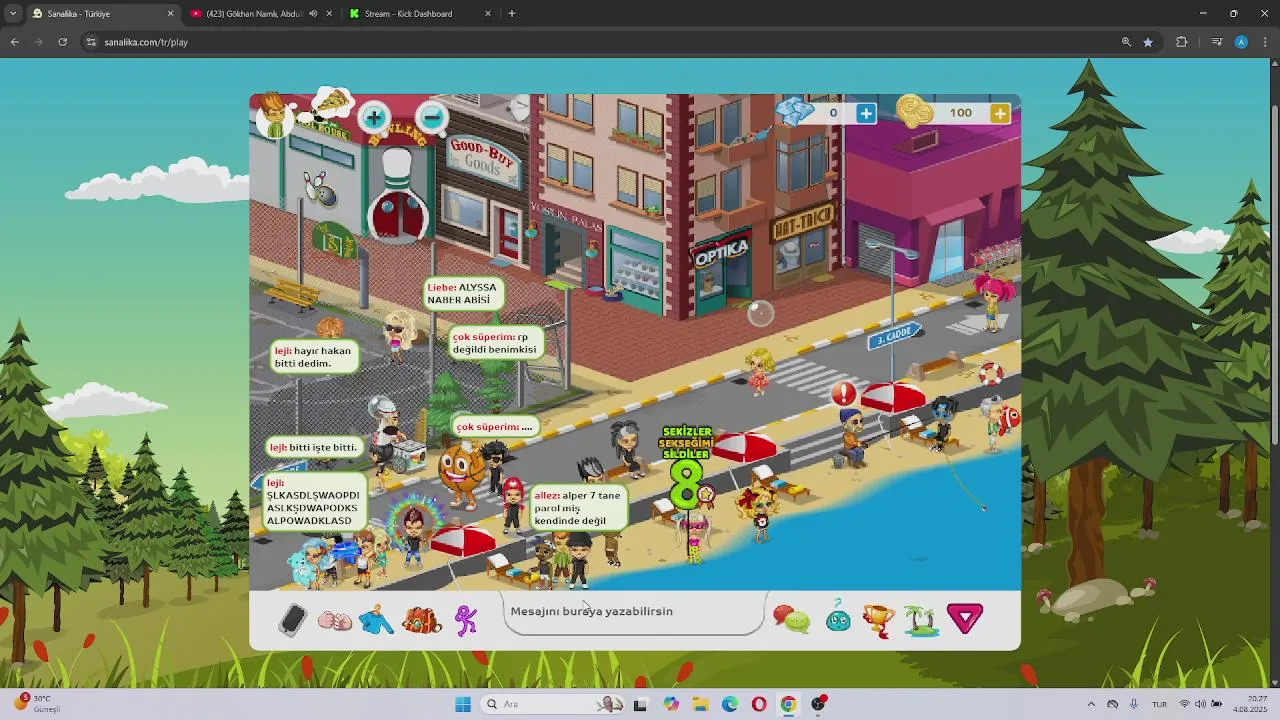Click the diamond currency icon
The width and height of the screenshot is (1280, 720).
[796, 112]
